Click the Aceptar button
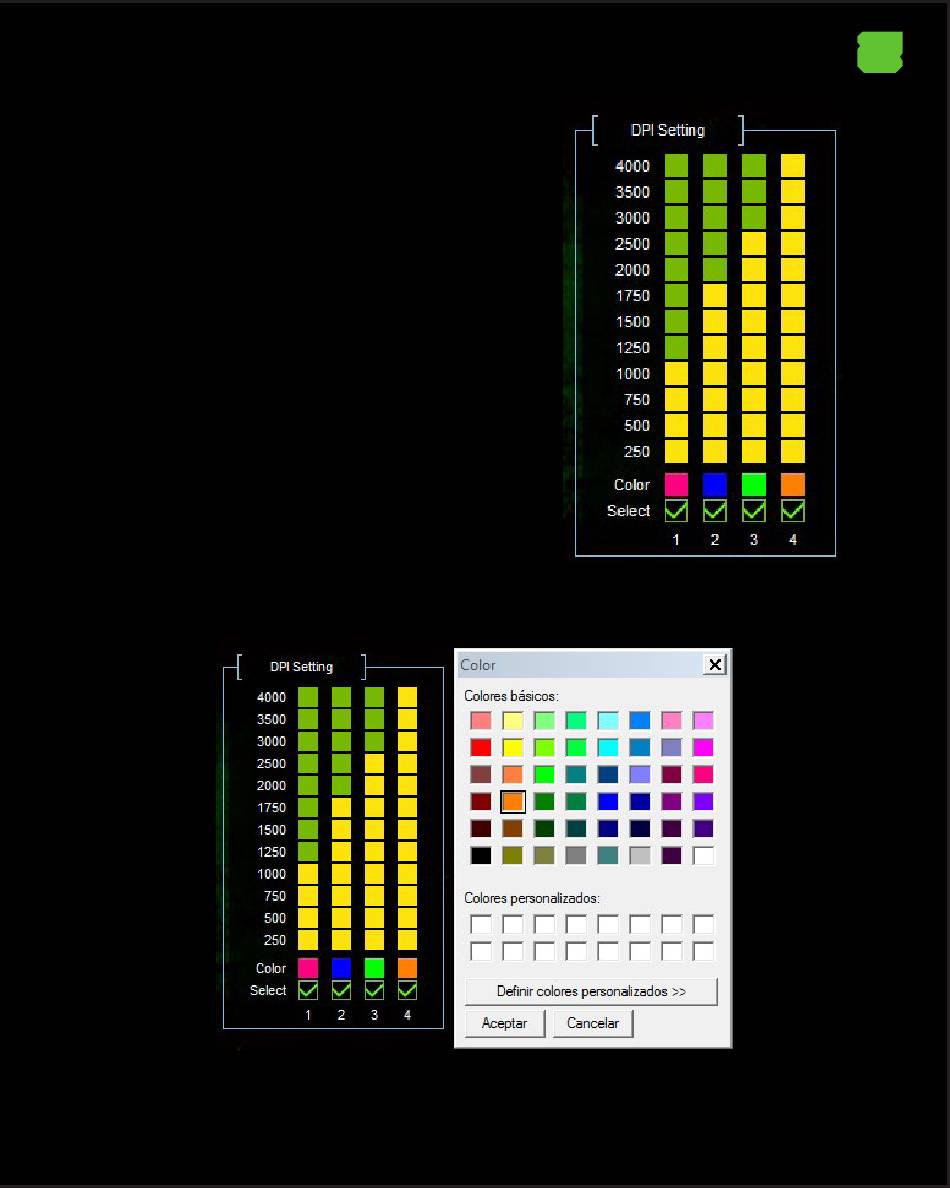The width and height of the screenshot is (950, 1188). (x=504, y=1023)
